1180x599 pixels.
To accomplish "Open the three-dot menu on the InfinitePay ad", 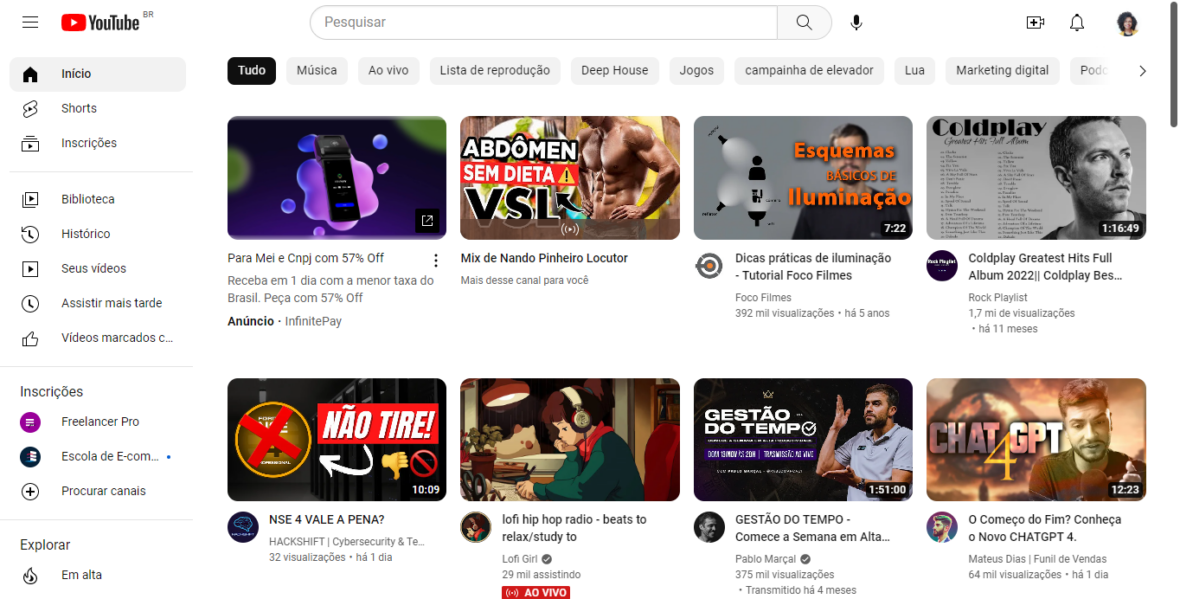I will [435, 259].
